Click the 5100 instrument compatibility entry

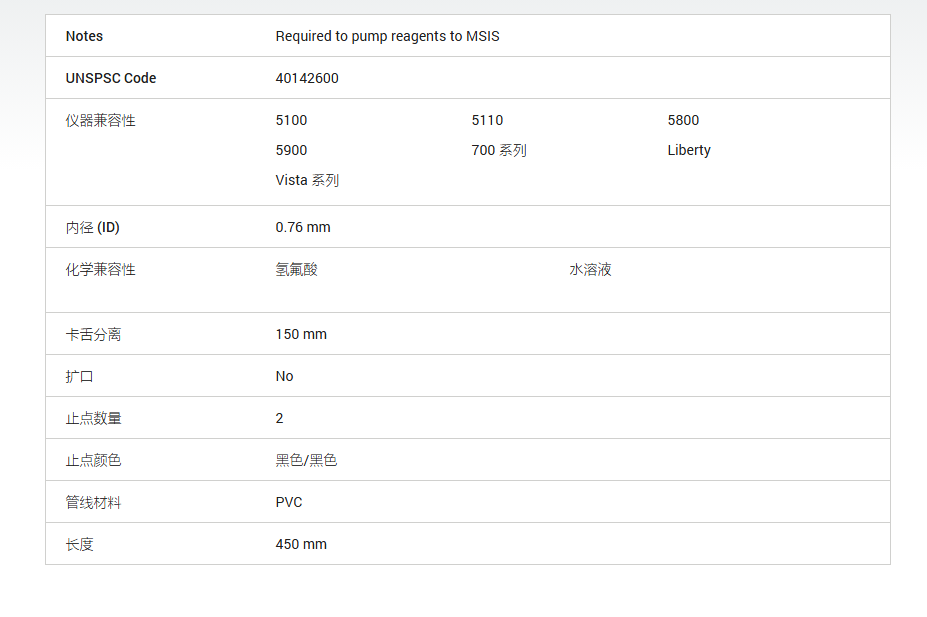pos(291,120)
